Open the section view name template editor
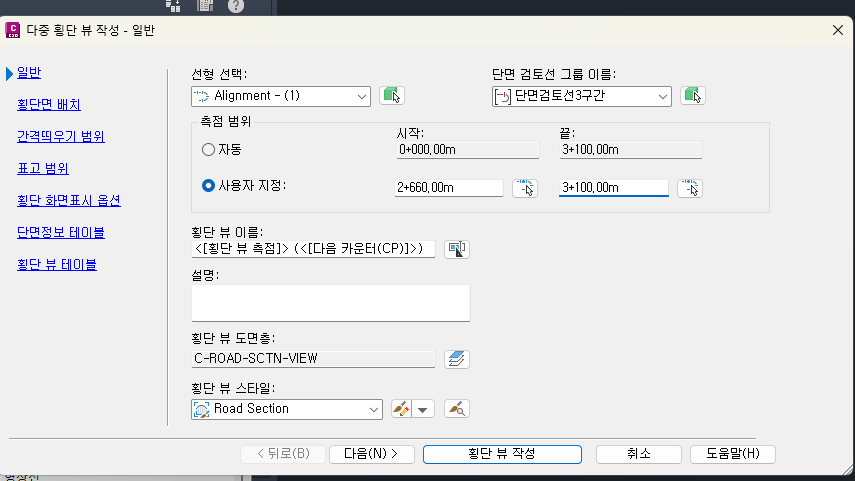The width and height of the screenshot is (855, 481). 457,249
